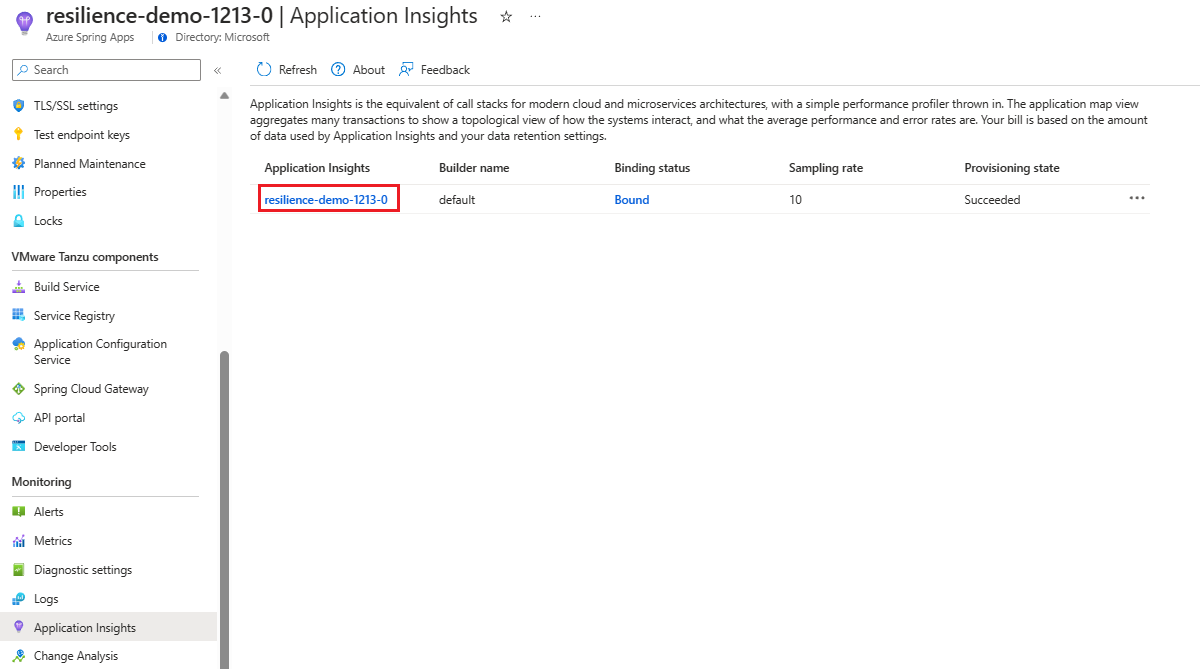Open the Test endpoint keys icon

click(18, 135)
